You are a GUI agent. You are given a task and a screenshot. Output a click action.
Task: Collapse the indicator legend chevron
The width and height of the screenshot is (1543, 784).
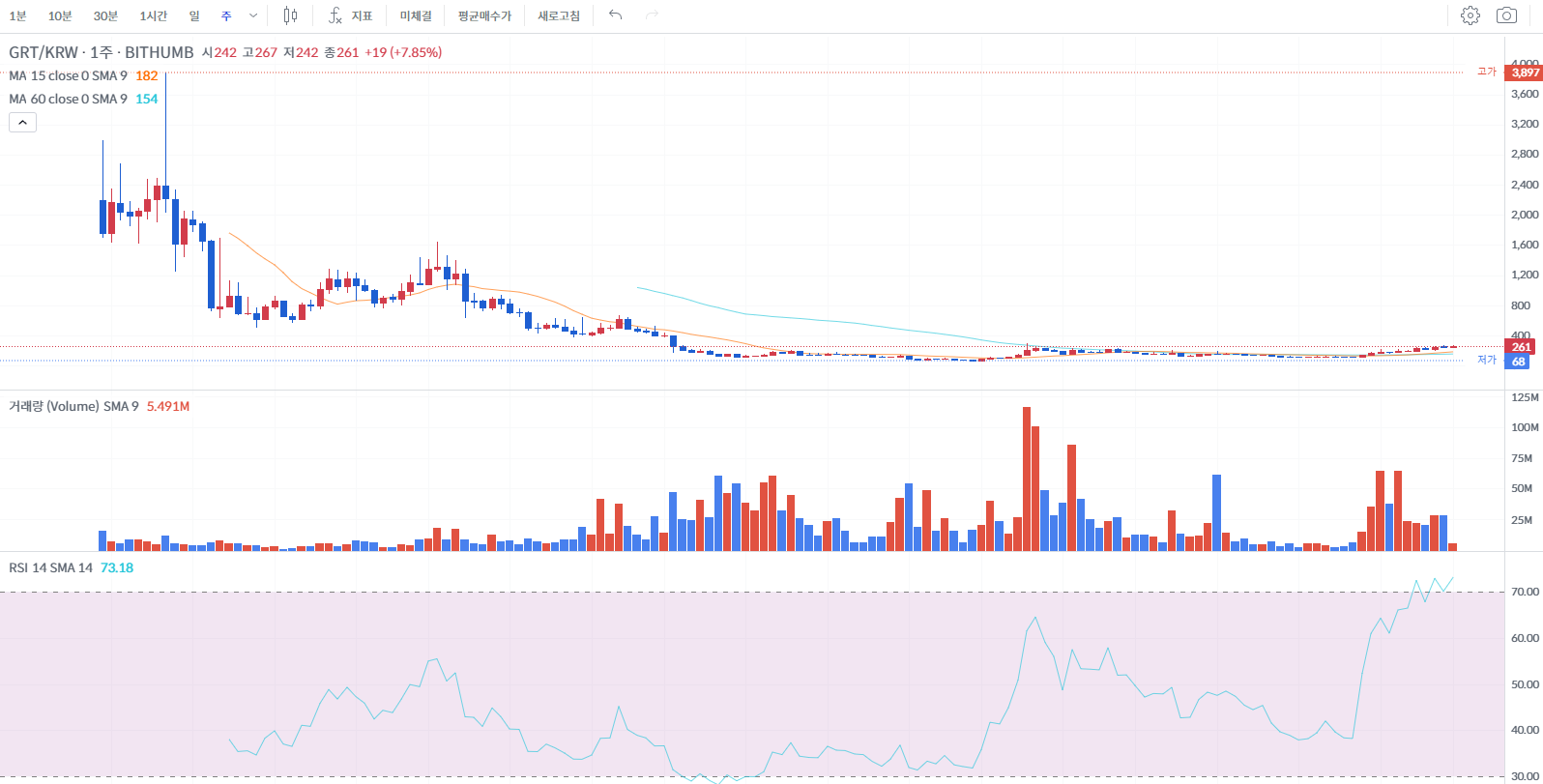pyautogui.click(x=23, y=123)
